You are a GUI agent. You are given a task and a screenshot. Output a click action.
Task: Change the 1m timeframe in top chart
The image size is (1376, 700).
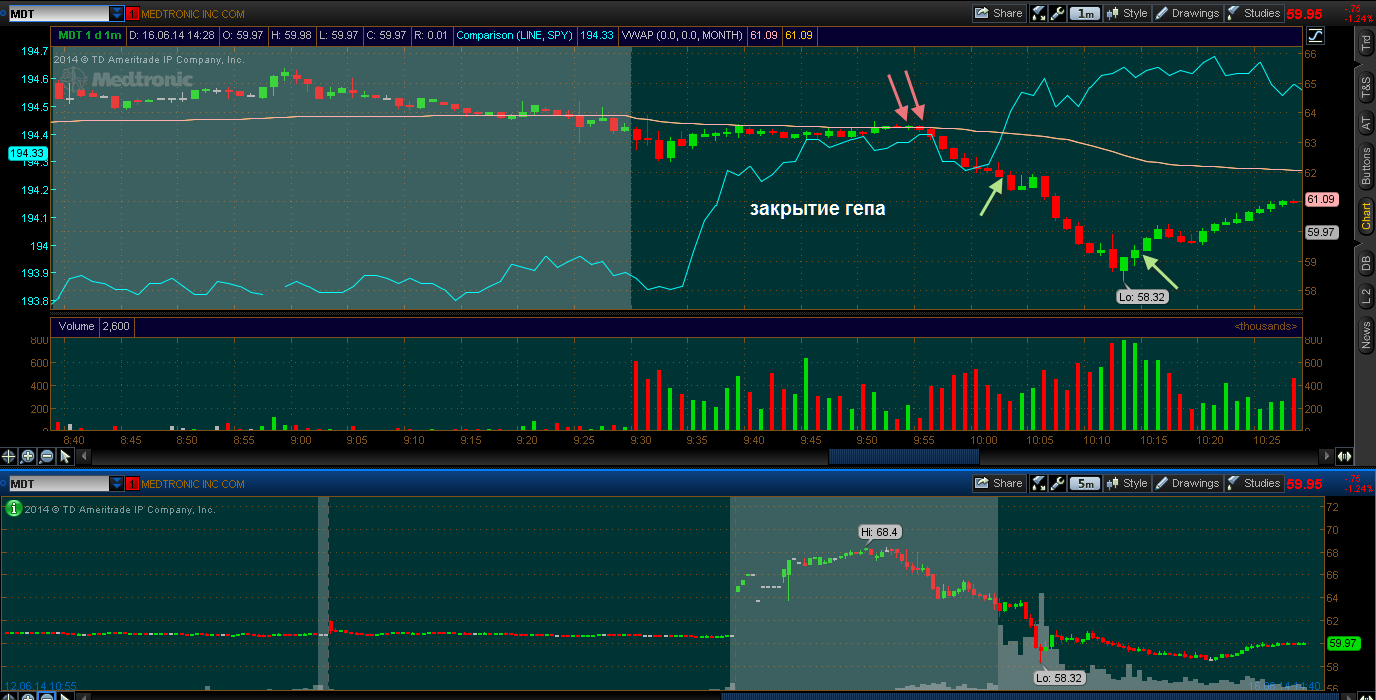1084,13
